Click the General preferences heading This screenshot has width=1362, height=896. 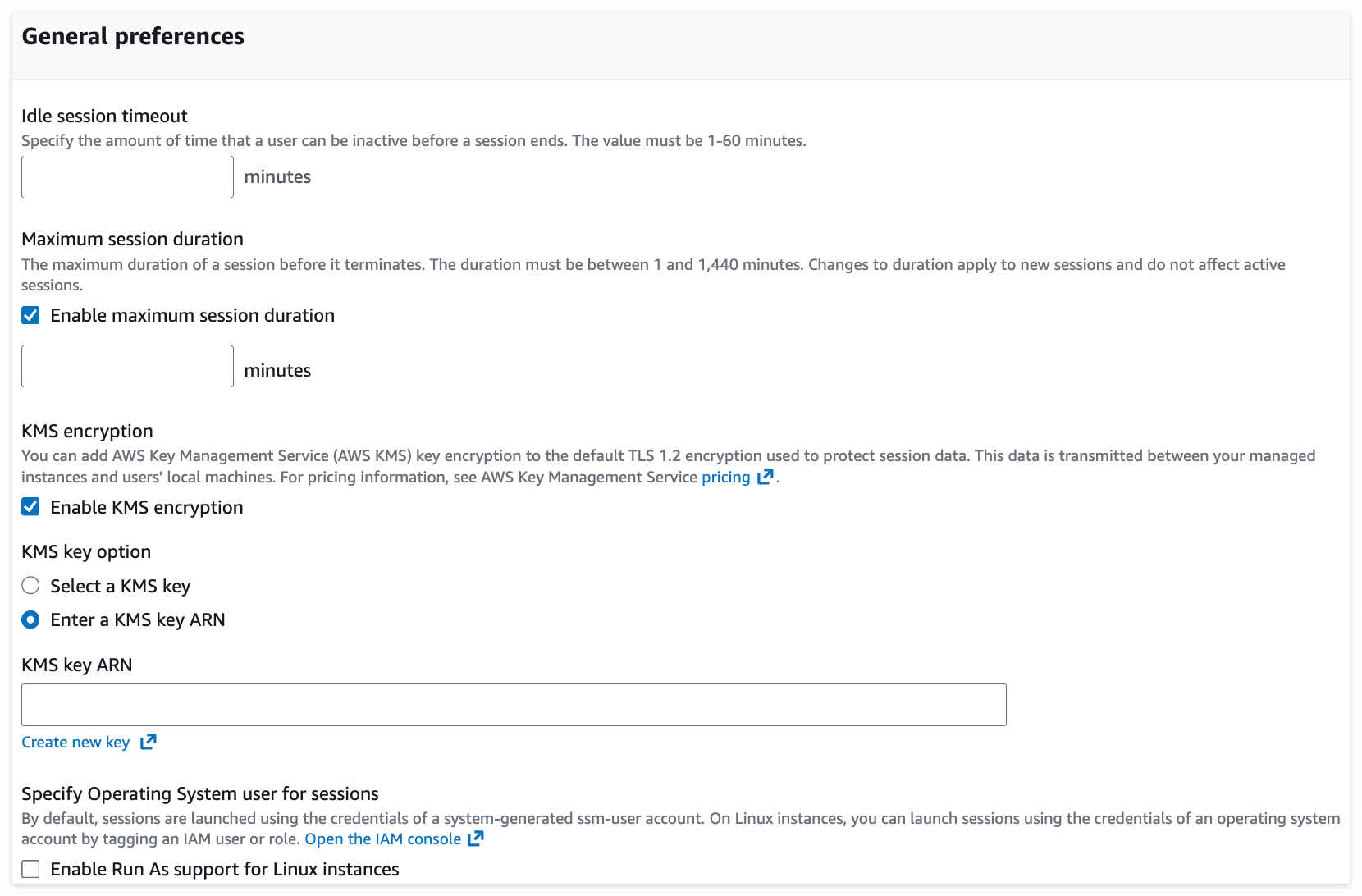[133, 36]
